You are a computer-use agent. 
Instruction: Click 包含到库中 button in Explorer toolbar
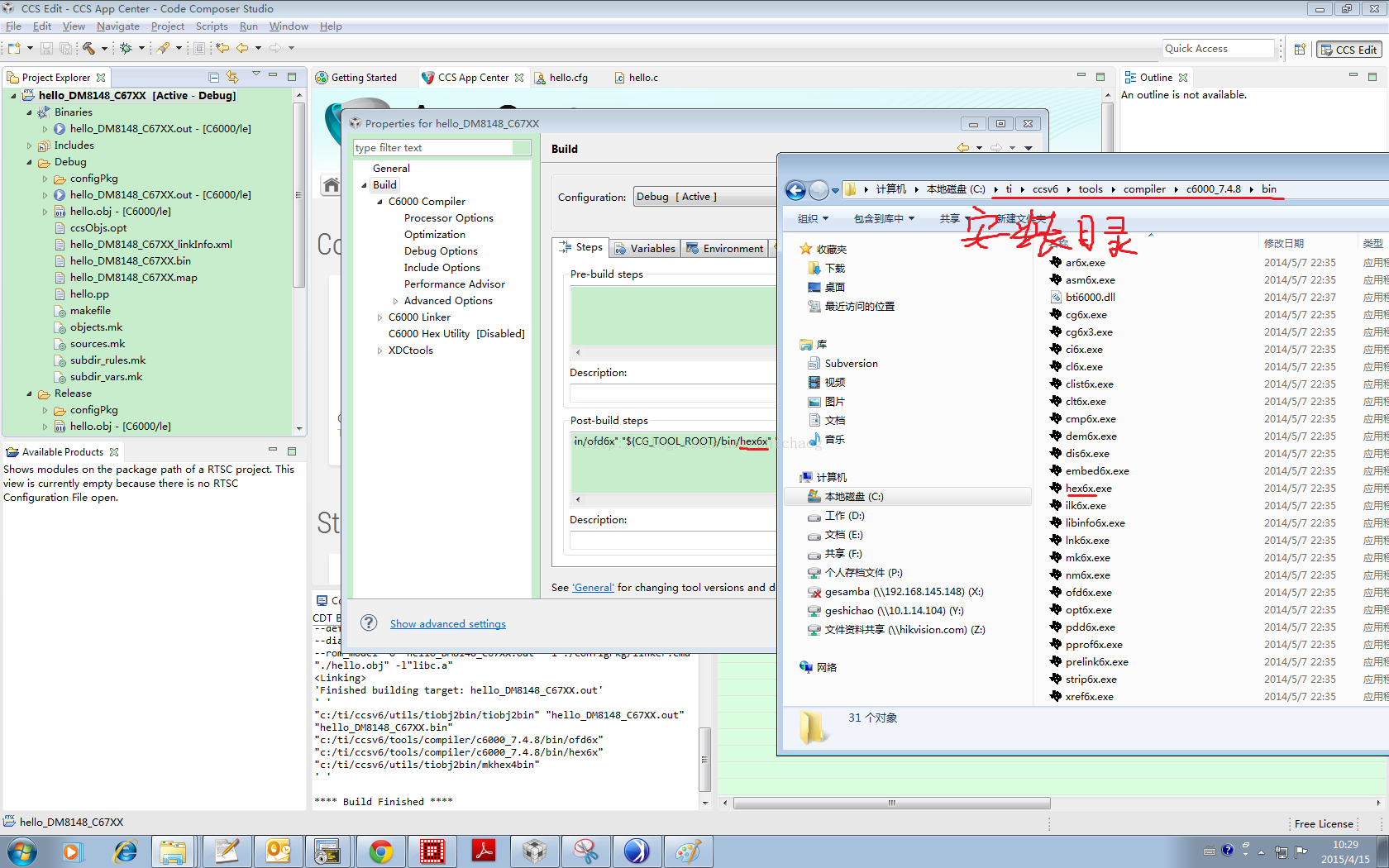pyautogui.click(x=884, y=219)
